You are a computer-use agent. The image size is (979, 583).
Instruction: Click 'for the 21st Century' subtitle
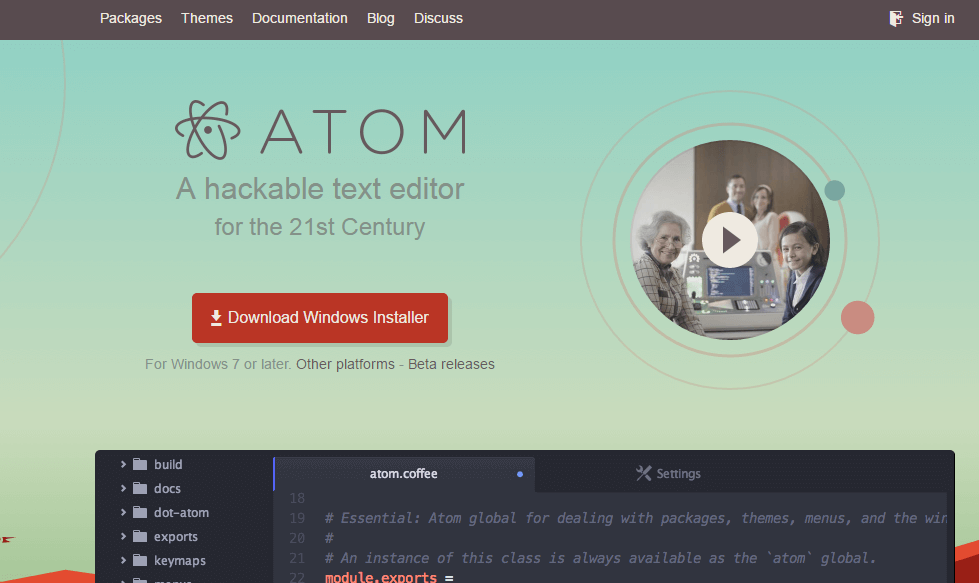point(320,227)
